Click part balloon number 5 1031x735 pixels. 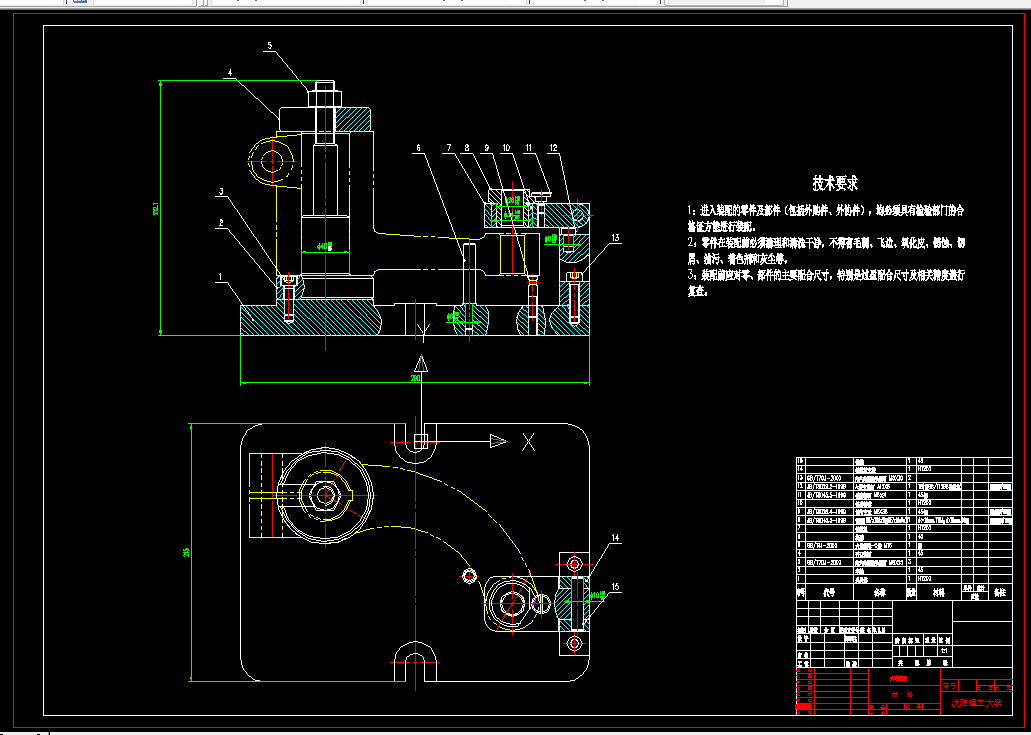click(x=270, y=46)
